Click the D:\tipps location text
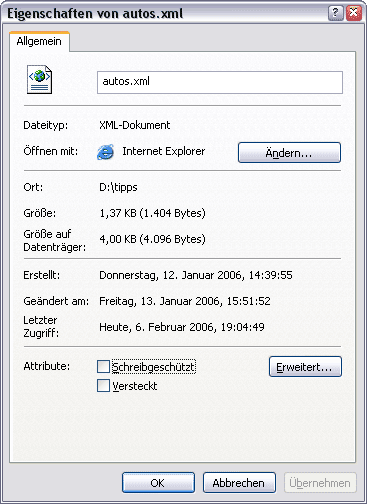 118,187
